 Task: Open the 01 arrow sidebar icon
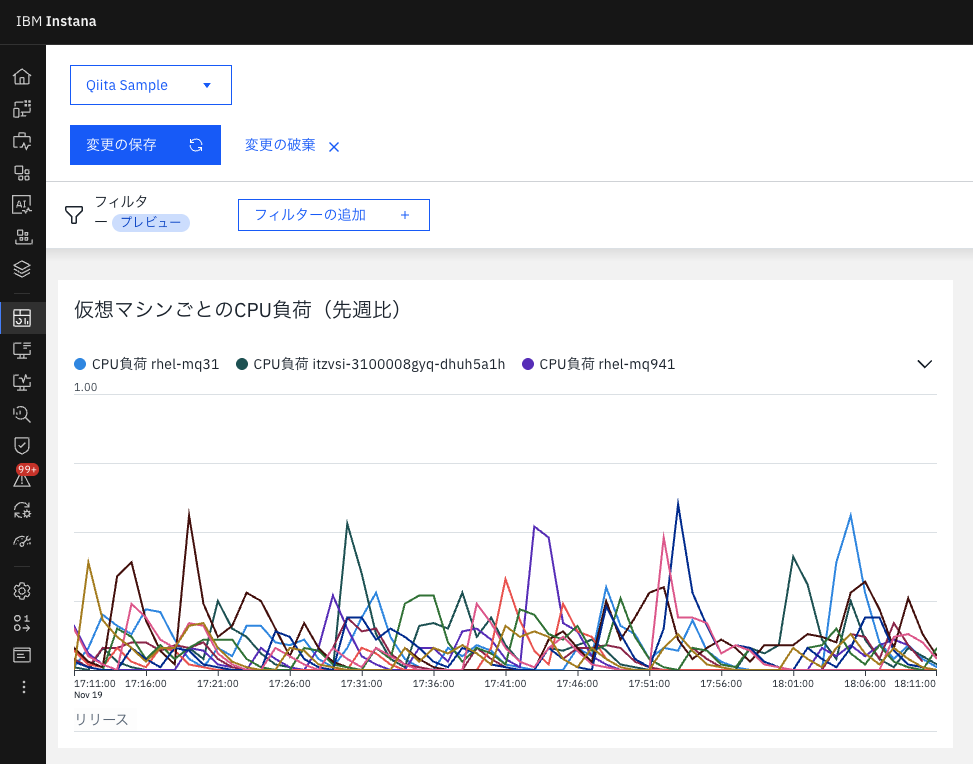point(22,622)
